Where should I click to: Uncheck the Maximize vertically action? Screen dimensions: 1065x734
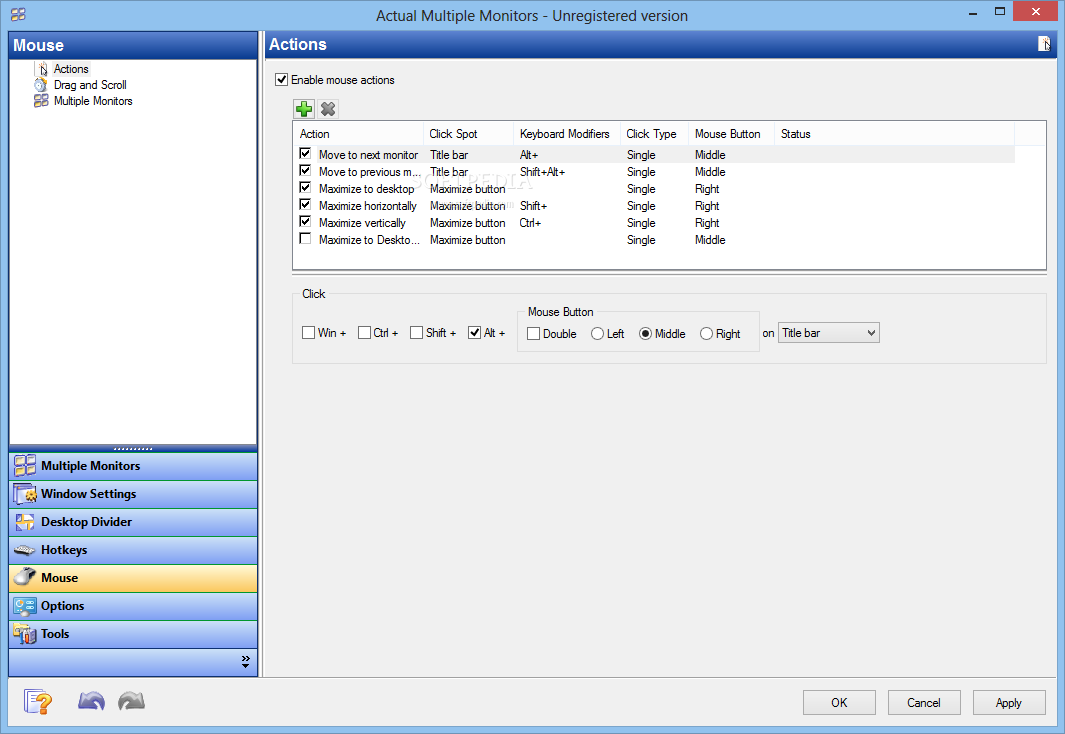305,221
